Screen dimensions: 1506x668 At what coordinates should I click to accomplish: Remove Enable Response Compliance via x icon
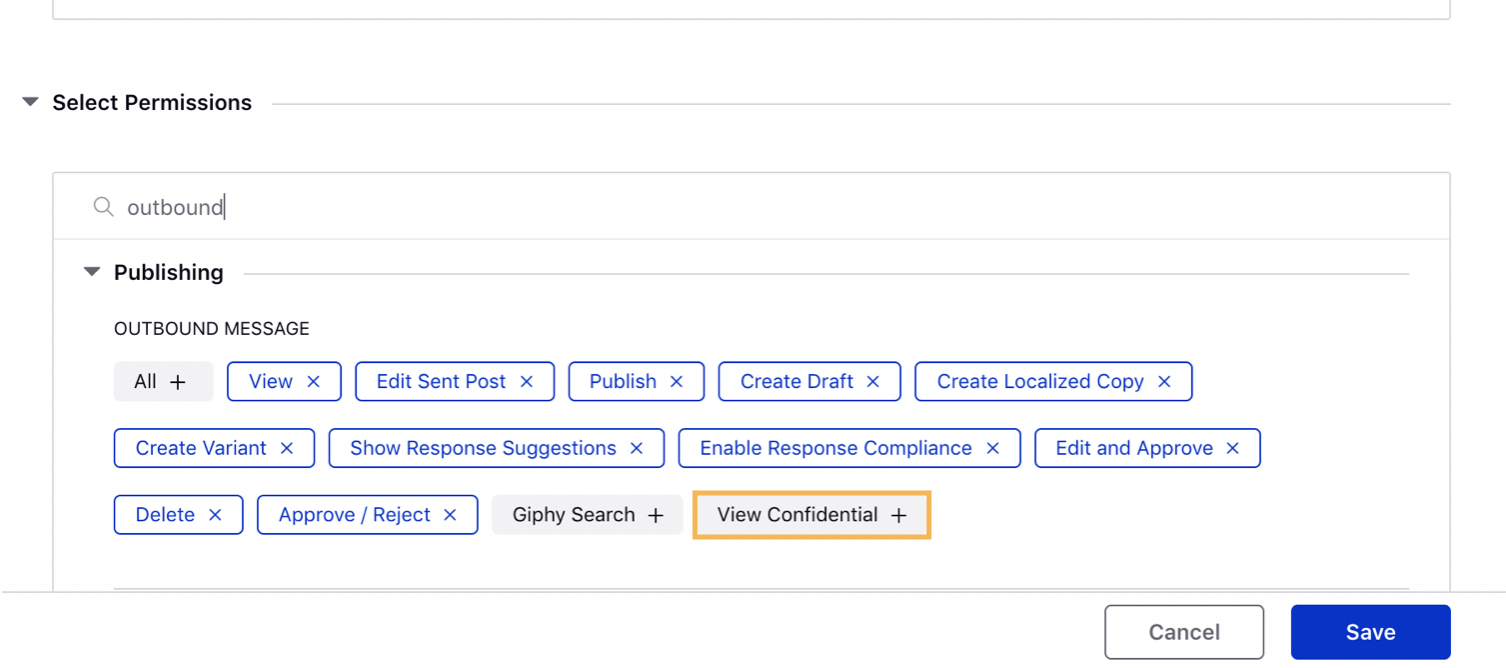coord(993,449)
